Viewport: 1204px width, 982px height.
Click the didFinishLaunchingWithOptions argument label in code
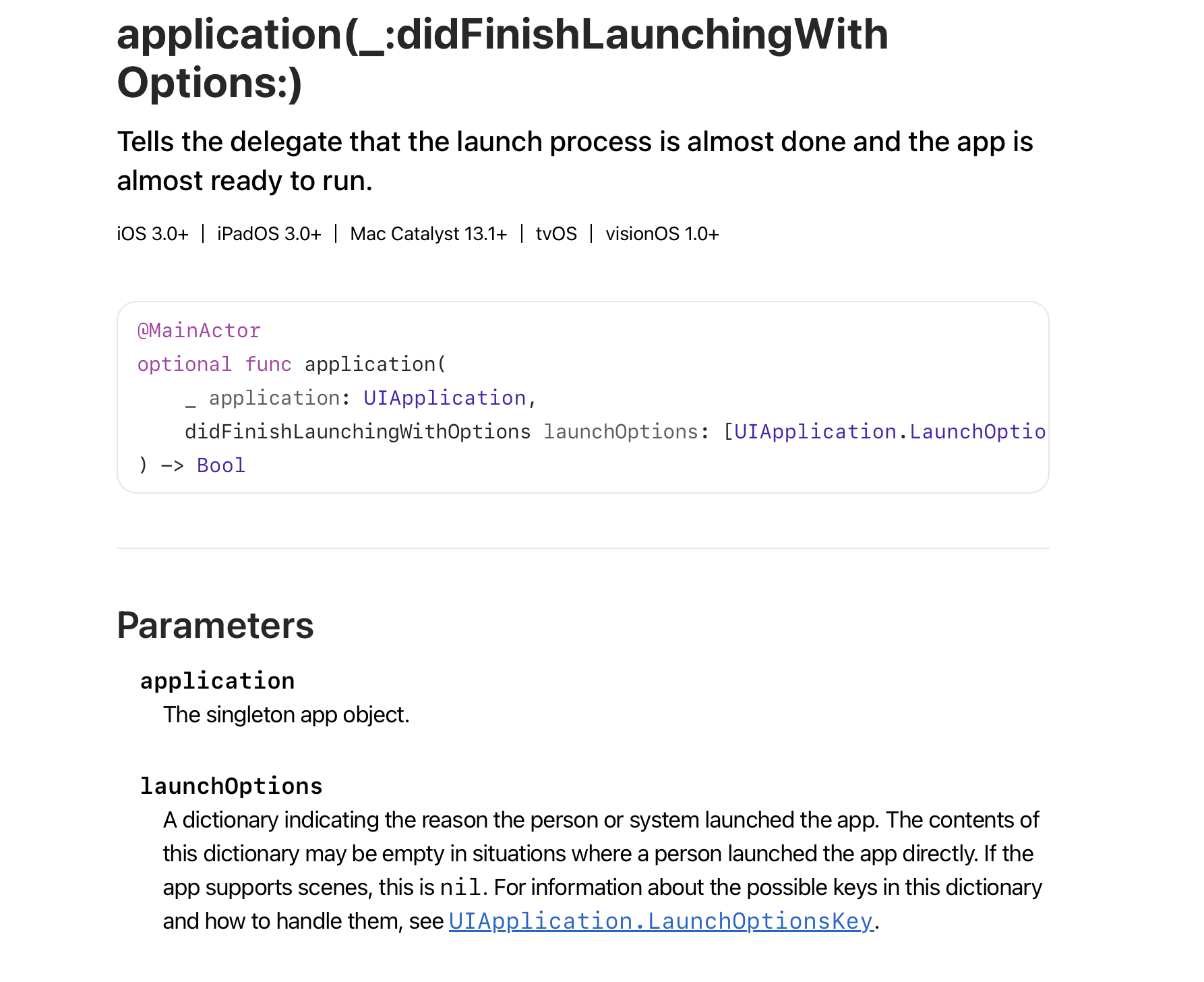click(357, 432)
